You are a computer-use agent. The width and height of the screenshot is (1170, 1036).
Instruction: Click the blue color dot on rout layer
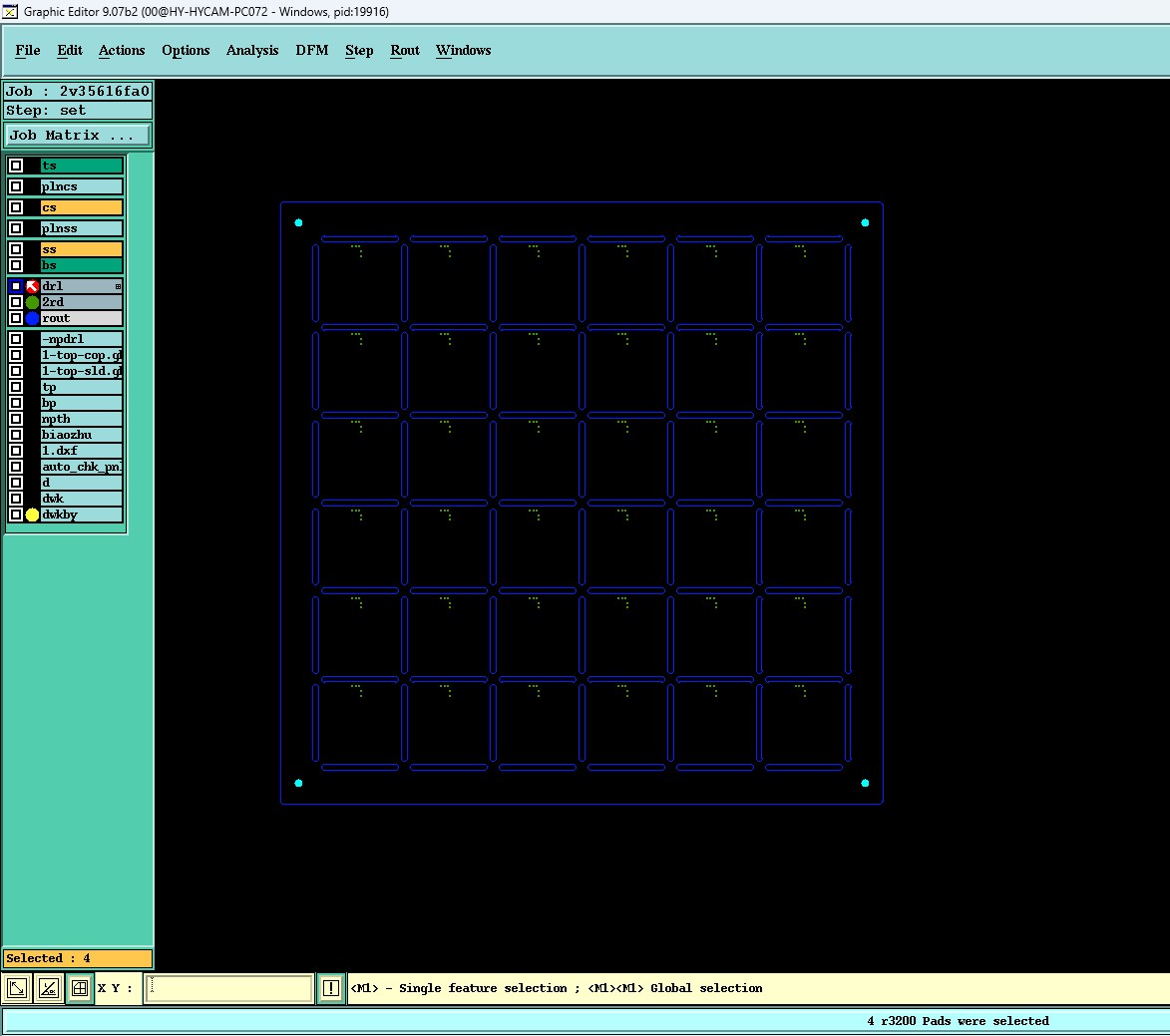[32, 318]
